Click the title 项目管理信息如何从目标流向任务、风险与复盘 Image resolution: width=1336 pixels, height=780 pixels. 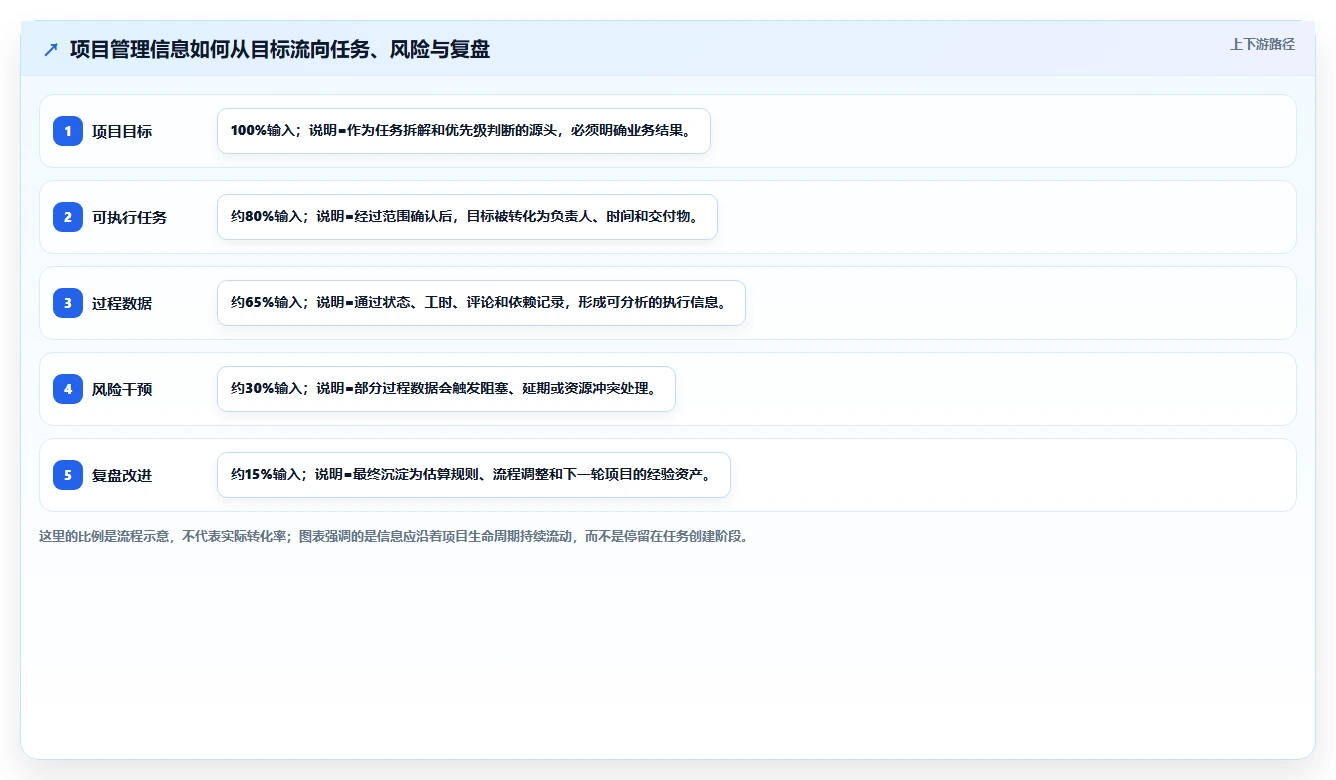pyautogui.click(x=280, y=49)
